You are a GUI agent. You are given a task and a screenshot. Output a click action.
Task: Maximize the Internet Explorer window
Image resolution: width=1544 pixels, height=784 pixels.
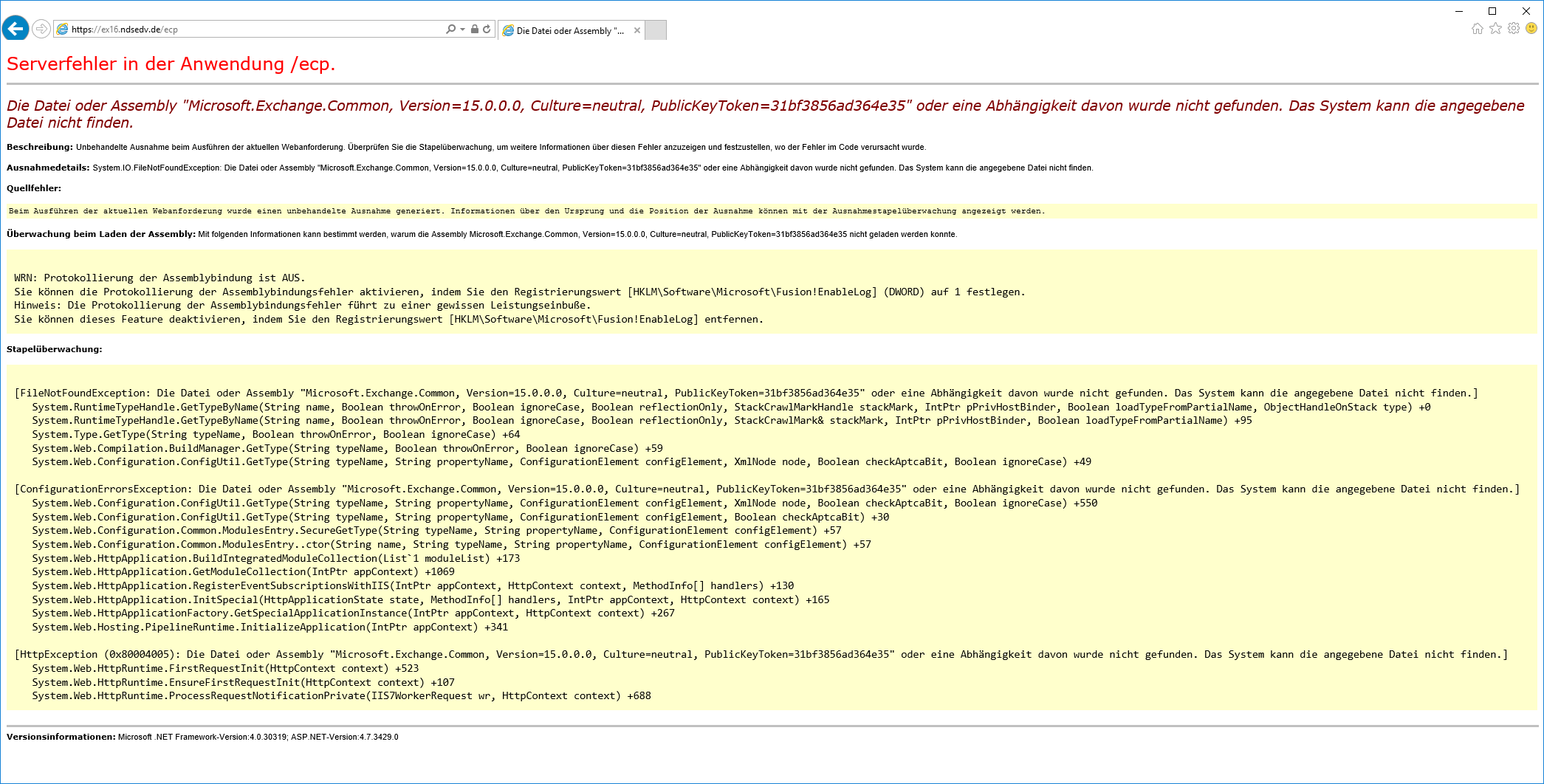[x=1492, y=11]
